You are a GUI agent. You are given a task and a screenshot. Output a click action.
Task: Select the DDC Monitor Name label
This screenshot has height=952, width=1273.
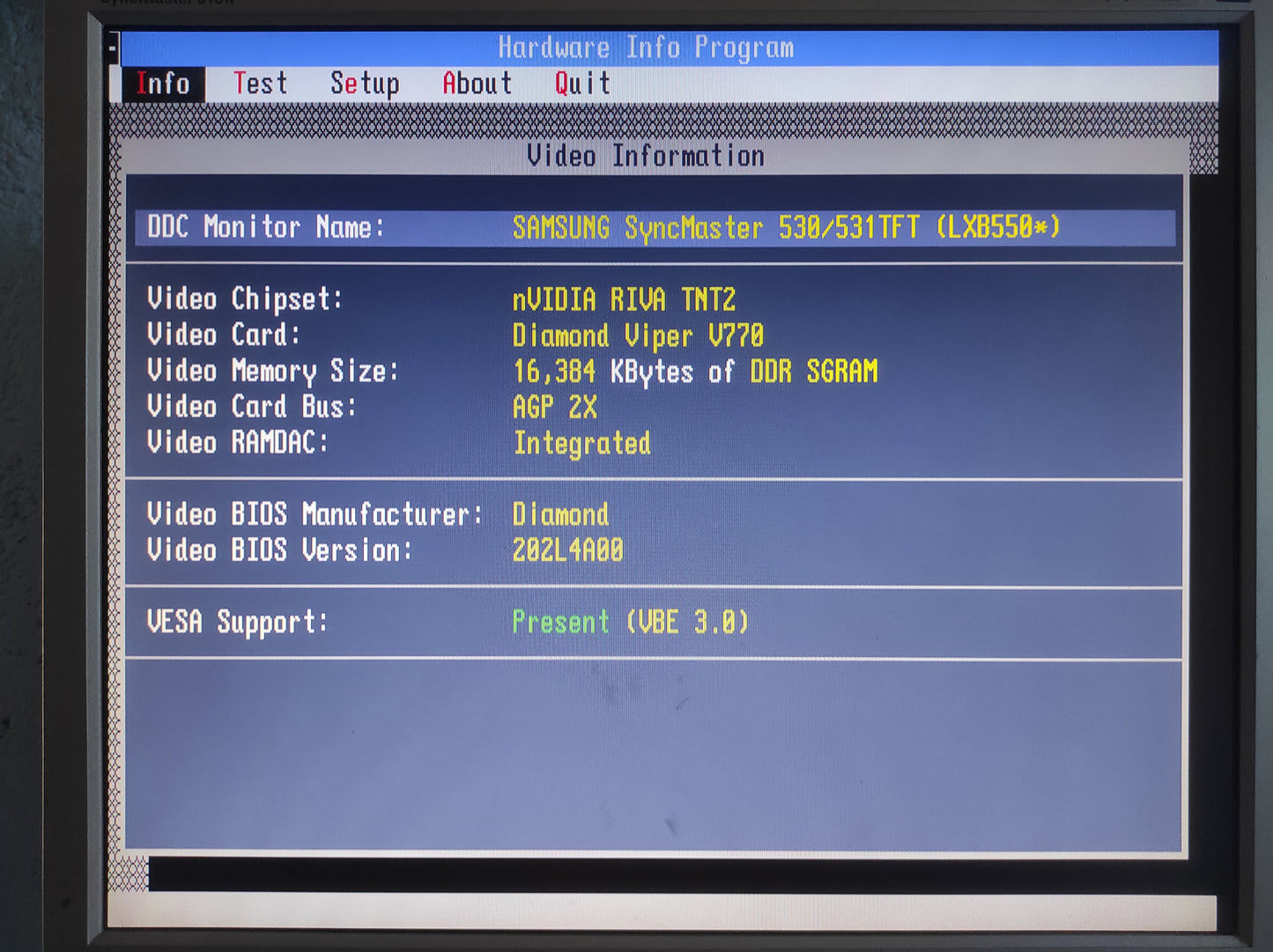[x=266, y=227]
